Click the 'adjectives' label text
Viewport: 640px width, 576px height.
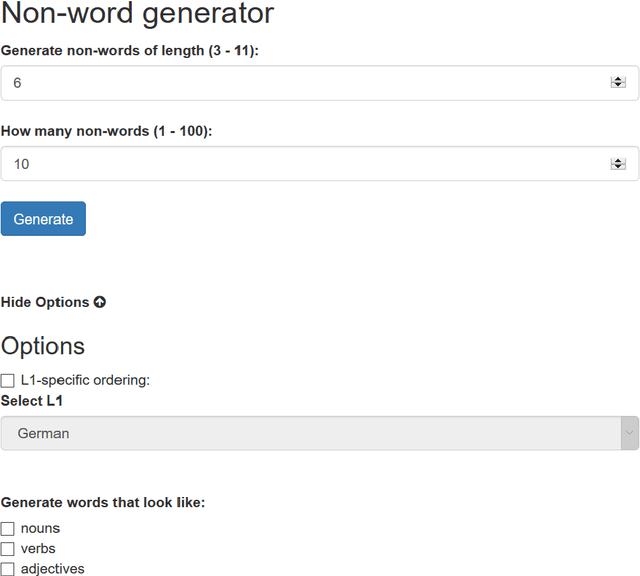click(52, 569)
